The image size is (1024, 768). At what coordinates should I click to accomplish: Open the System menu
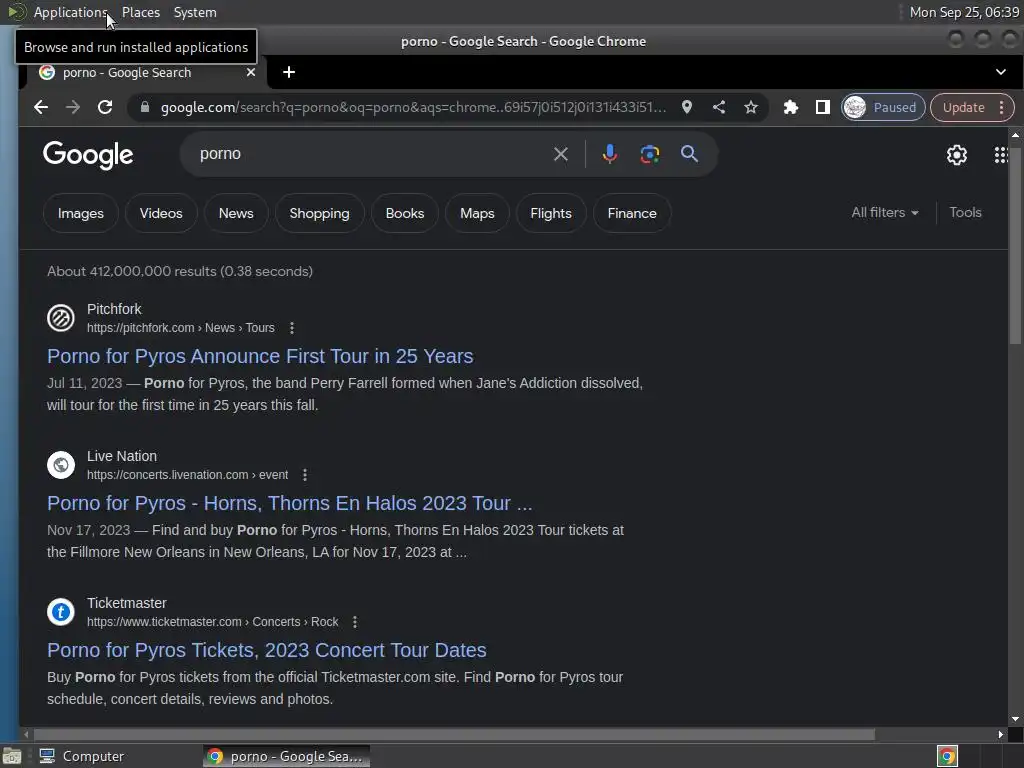click(195, 12)
